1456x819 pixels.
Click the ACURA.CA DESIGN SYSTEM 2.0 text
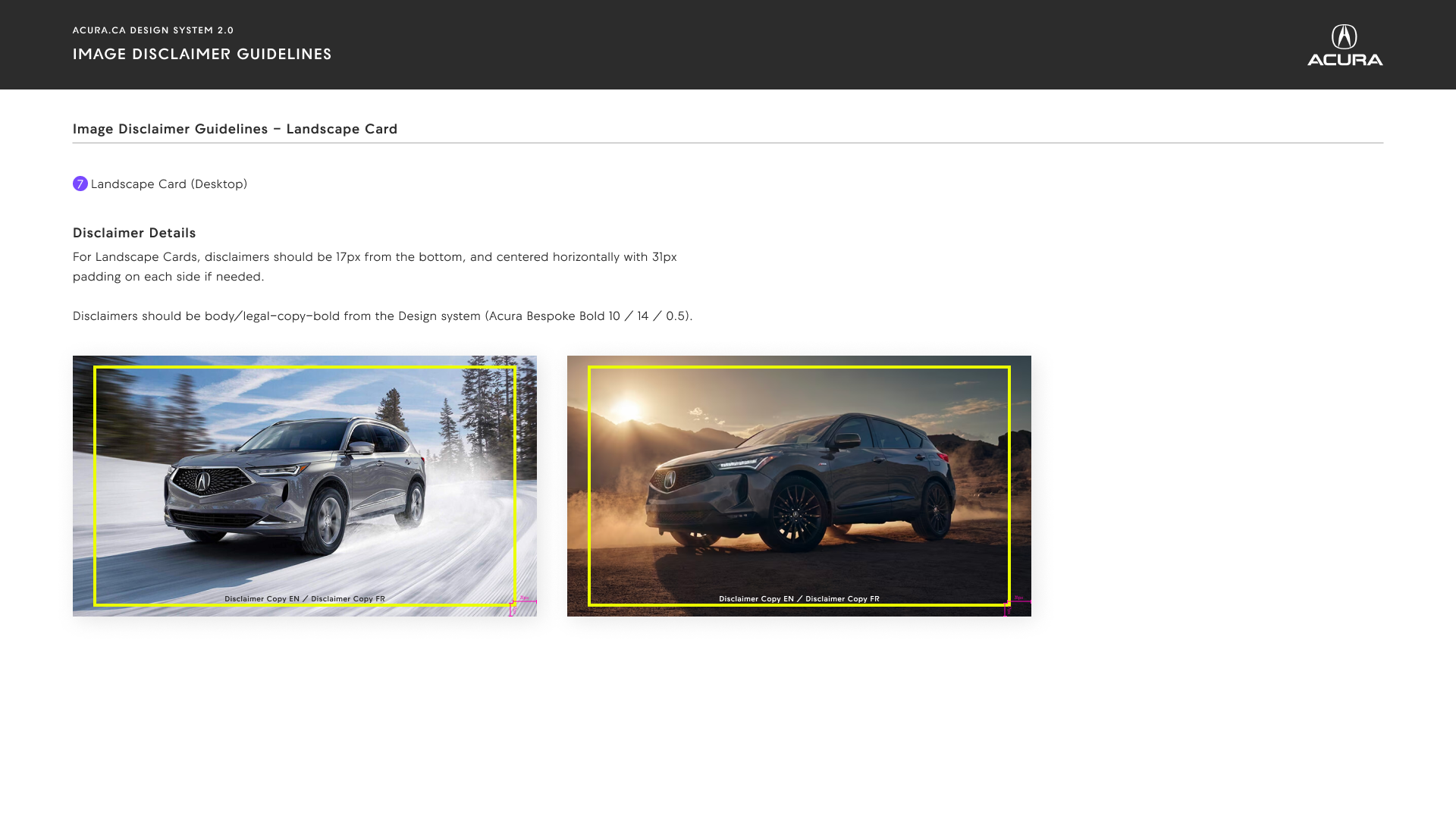click(x=153, y=30)
